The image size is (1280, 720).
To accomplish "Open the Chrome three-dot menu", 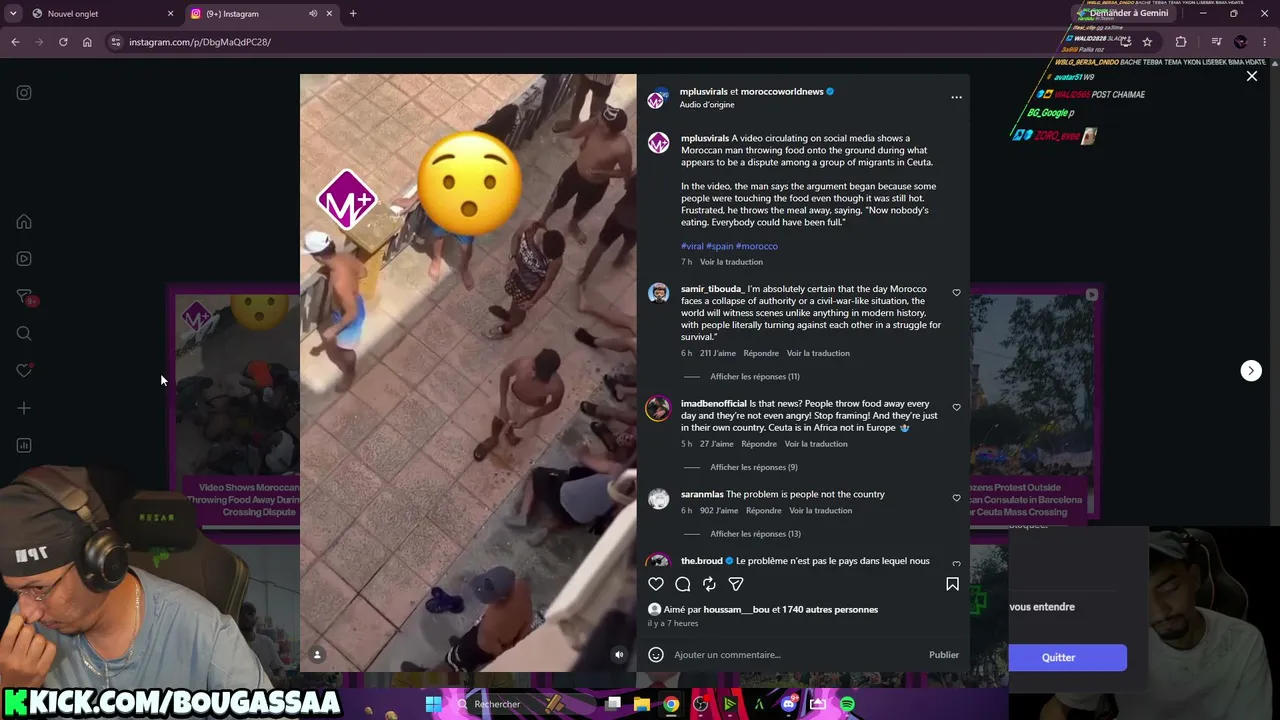I will pos(1265,42).
